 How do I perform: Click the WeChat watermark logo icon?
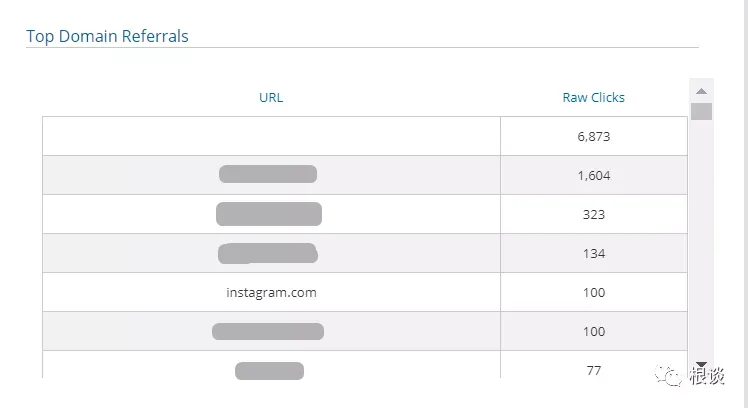(668, 376)
